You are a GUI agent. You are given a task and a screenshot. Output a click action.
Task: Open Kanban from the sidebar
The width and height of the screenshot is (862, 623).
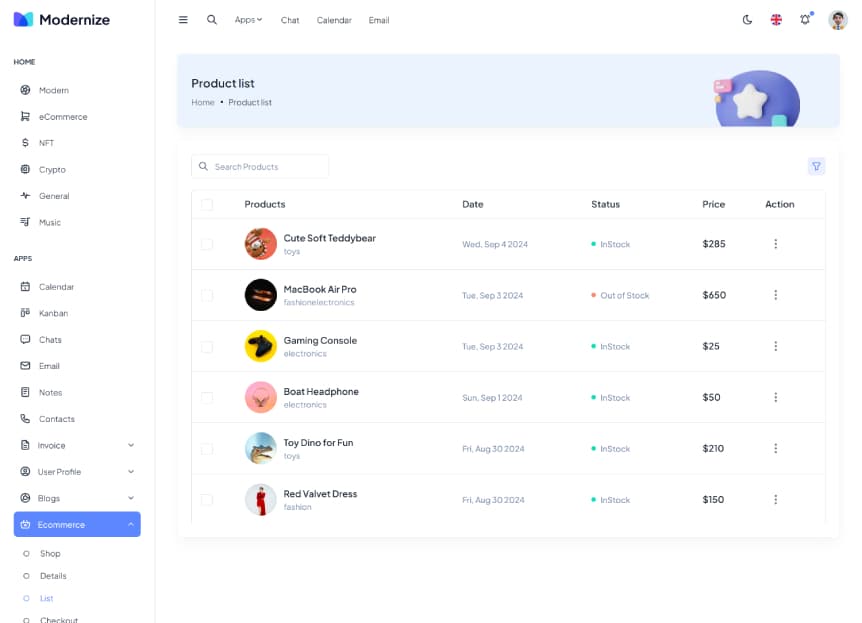click(53, 313)
